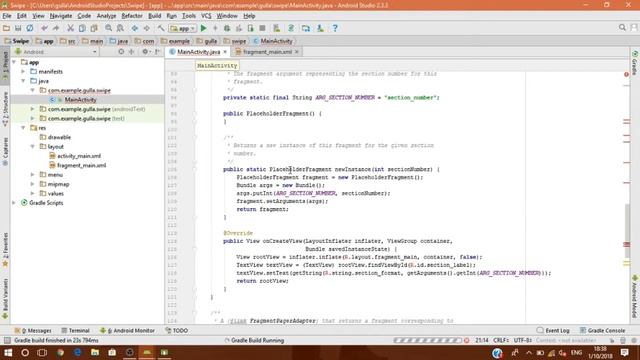The width and height of the screenshot is (640, 360).
Task: Expand the menu folder
Action: tap(33, 174)
